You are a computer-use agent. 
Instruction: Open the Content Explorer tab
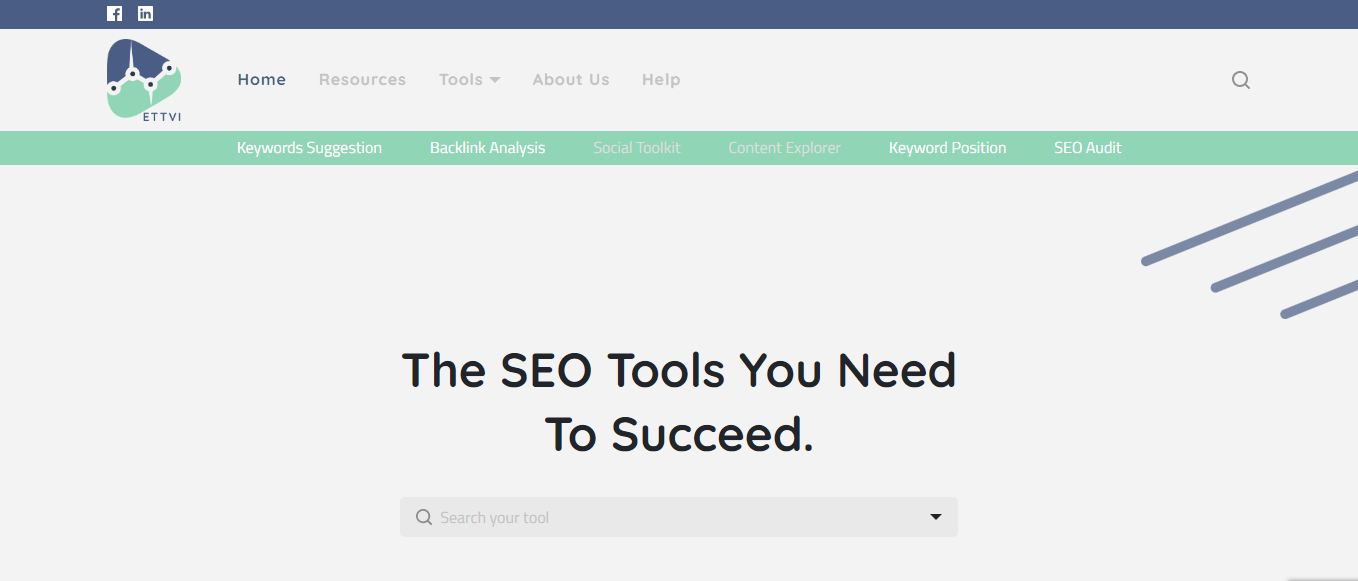click(x=784, y=148)
